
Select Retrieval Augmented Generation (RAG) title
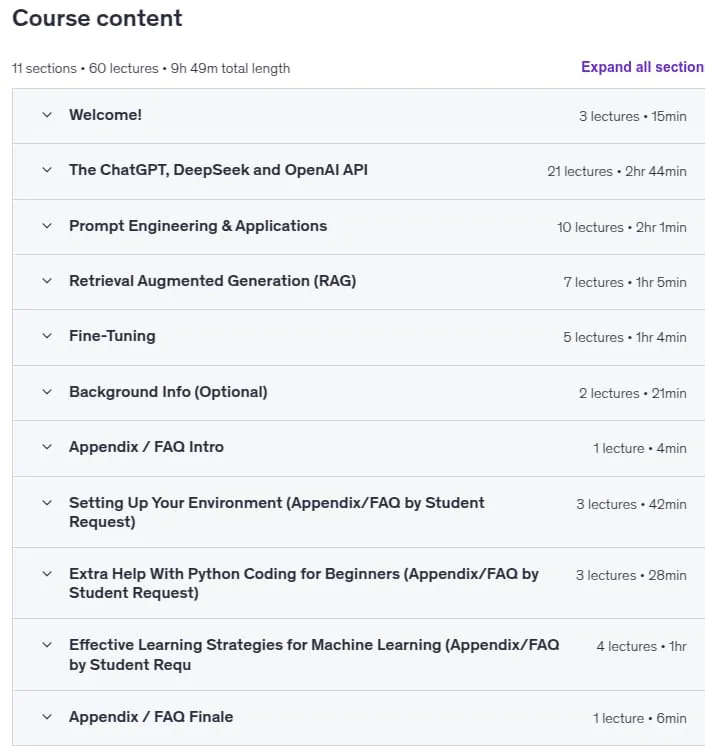[213, 281]
